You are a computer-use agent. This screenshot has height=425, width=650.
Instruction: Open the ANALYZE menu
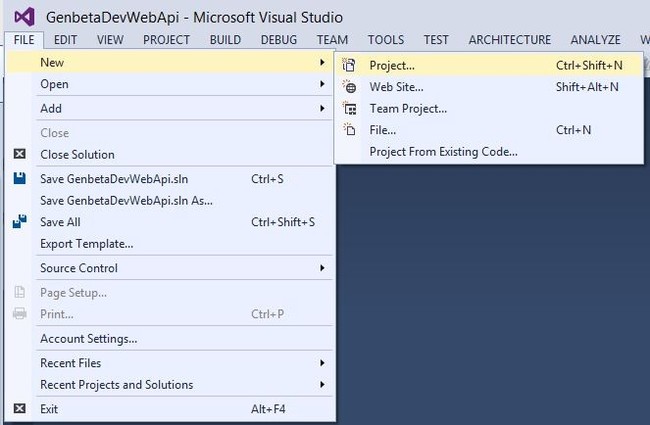pyautogui.click(x=596, y=40)
